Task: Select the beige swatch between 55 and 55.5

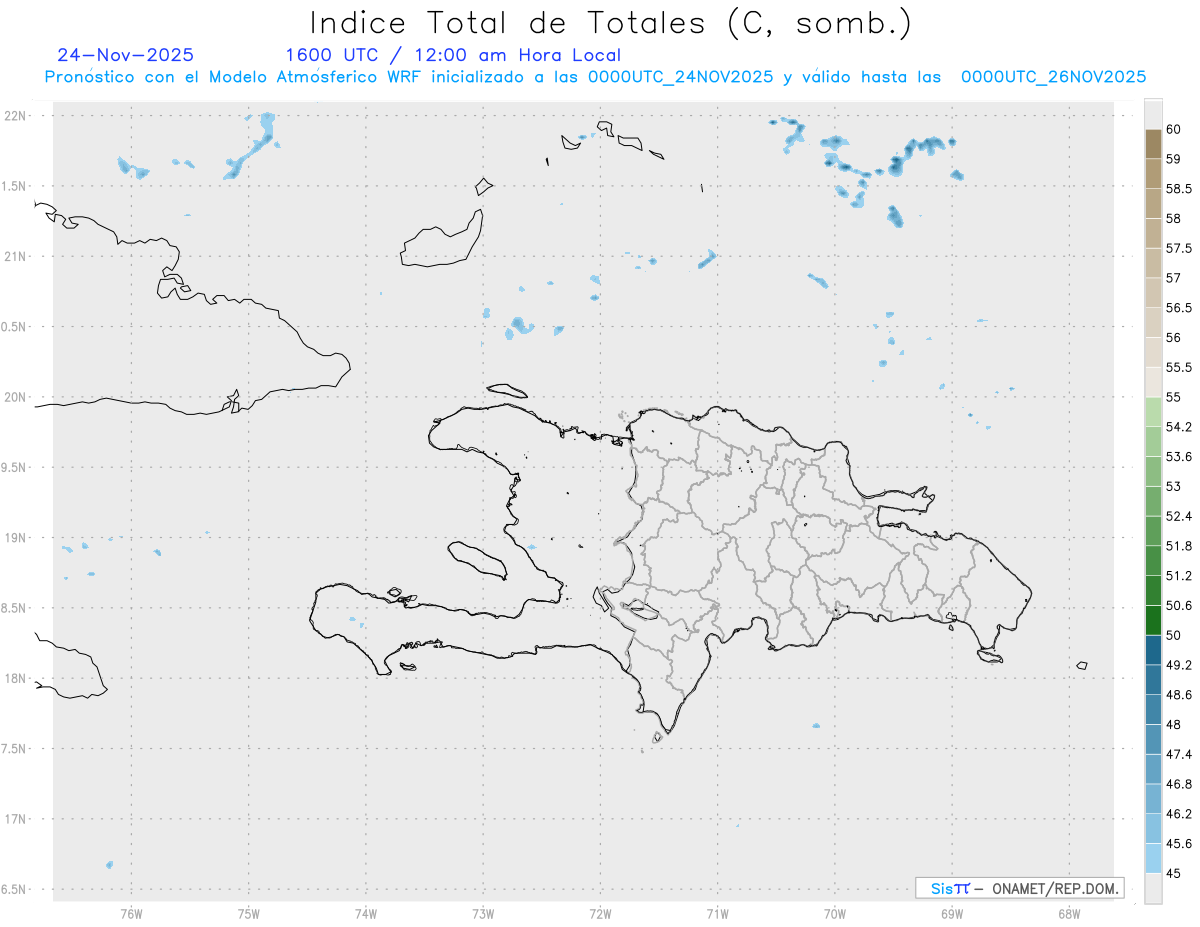Action: pos(1153,382)
